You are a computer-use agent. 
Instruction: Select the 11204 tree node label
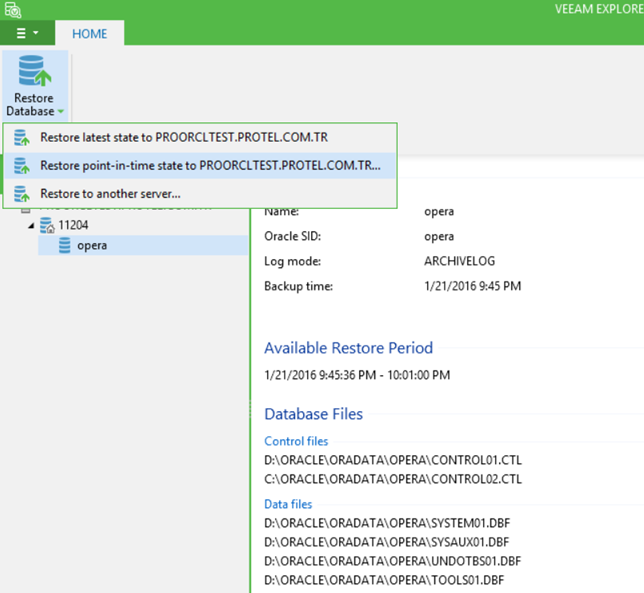coord(74,226)
